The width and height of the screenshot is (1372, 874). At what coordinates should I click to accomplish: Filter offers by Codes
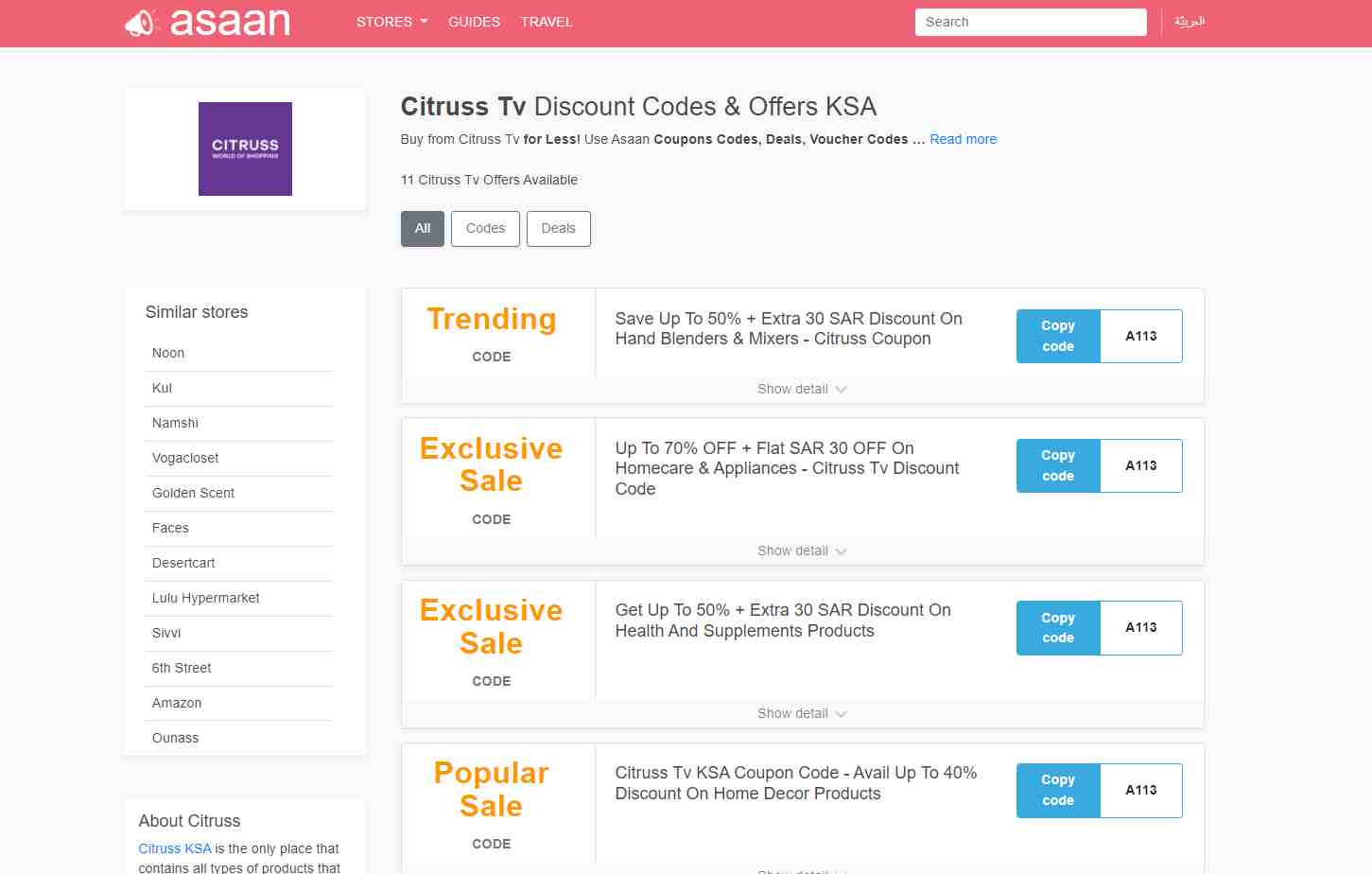[x=485, y=228]
